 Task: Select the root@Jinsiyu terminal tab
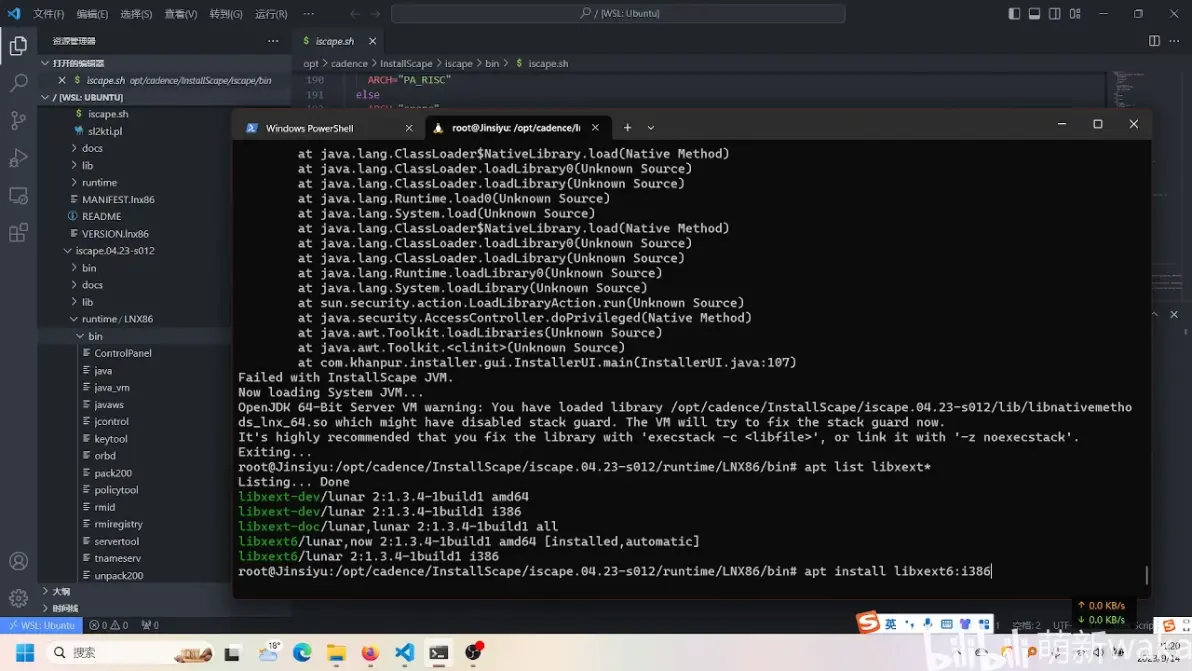[516, 128]
